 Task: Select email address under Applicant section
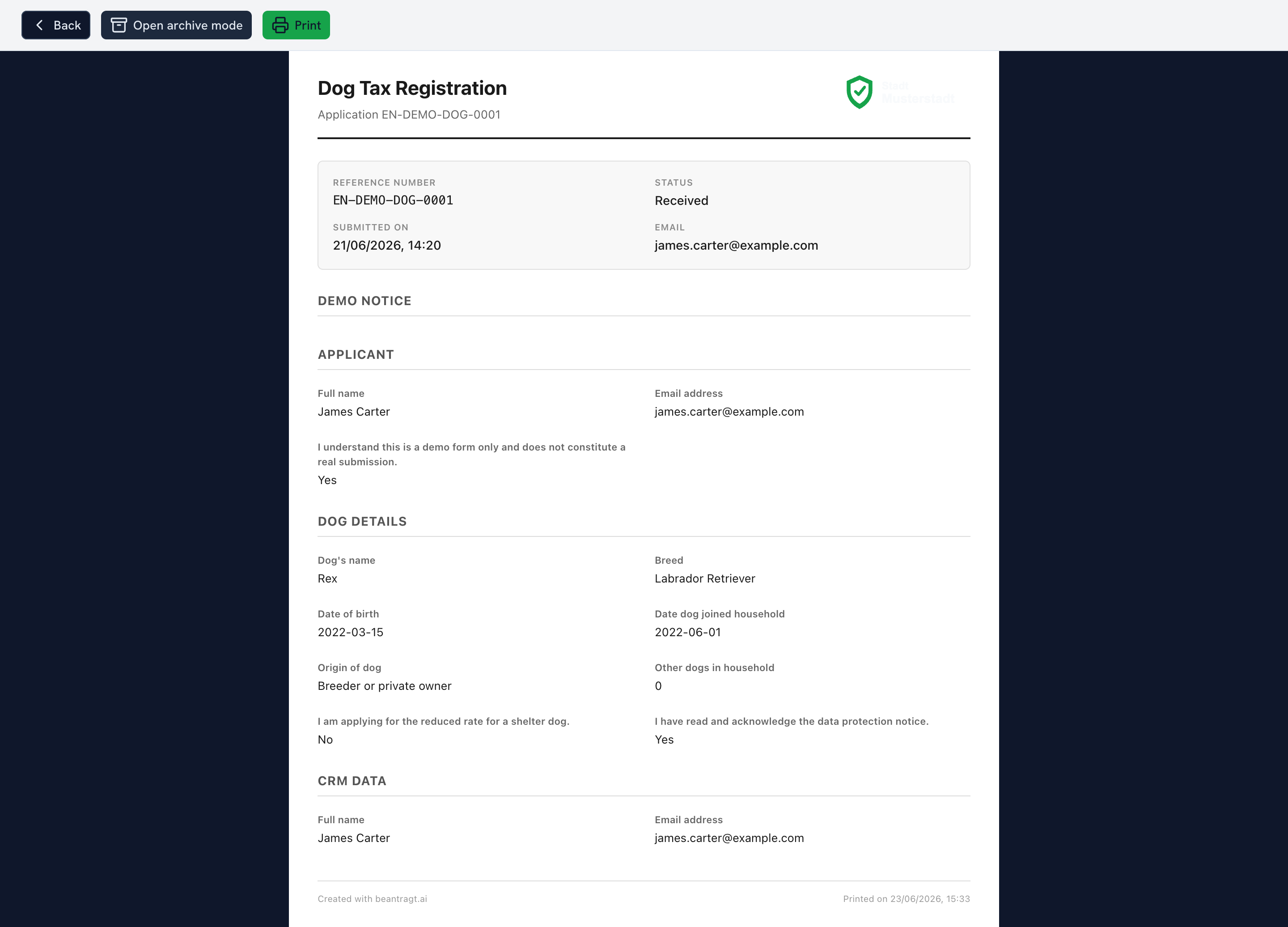click(729, 412)
